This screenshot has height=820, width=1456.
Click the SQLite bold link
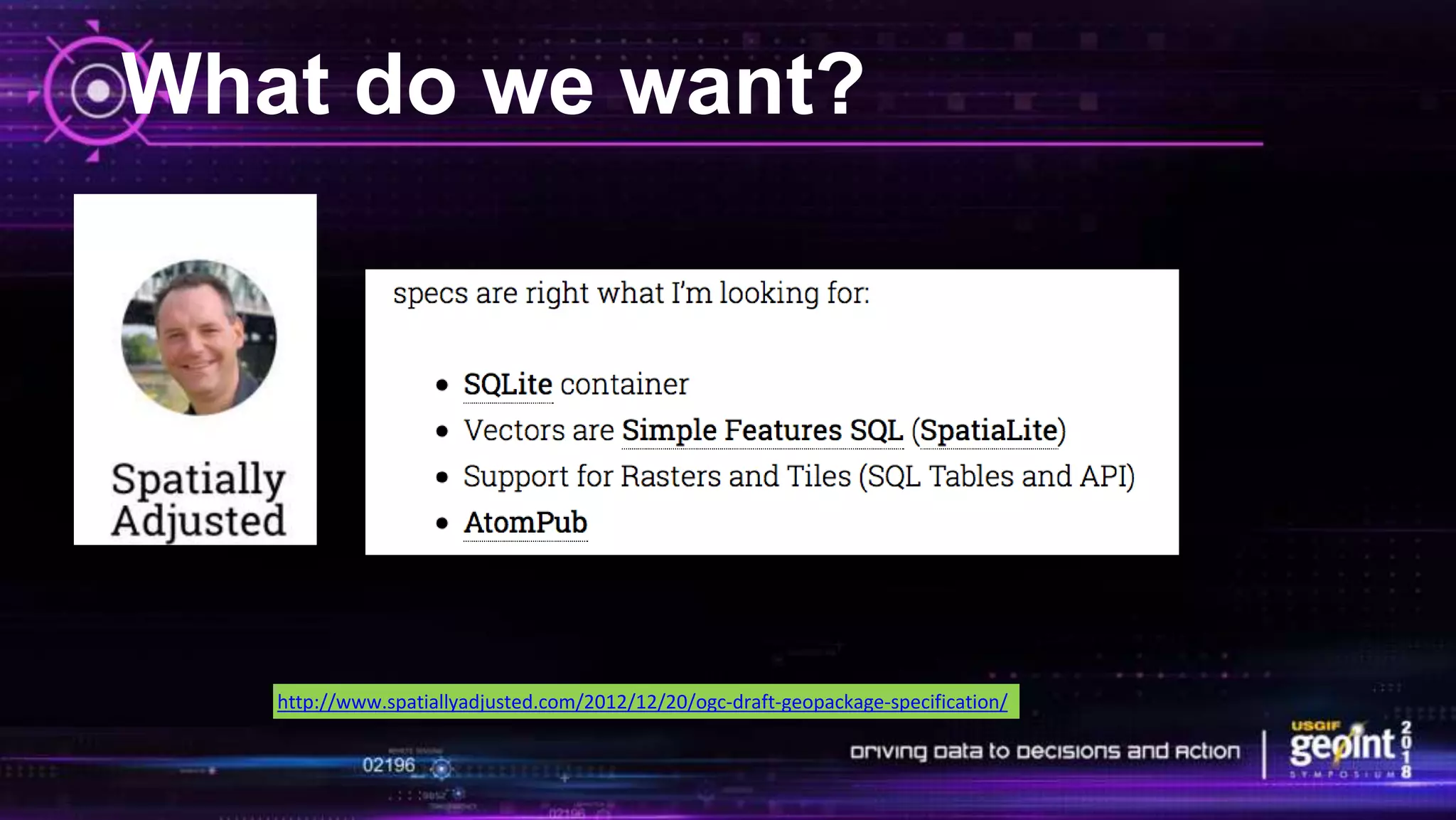pyautogui.click(x=508, y=385)
